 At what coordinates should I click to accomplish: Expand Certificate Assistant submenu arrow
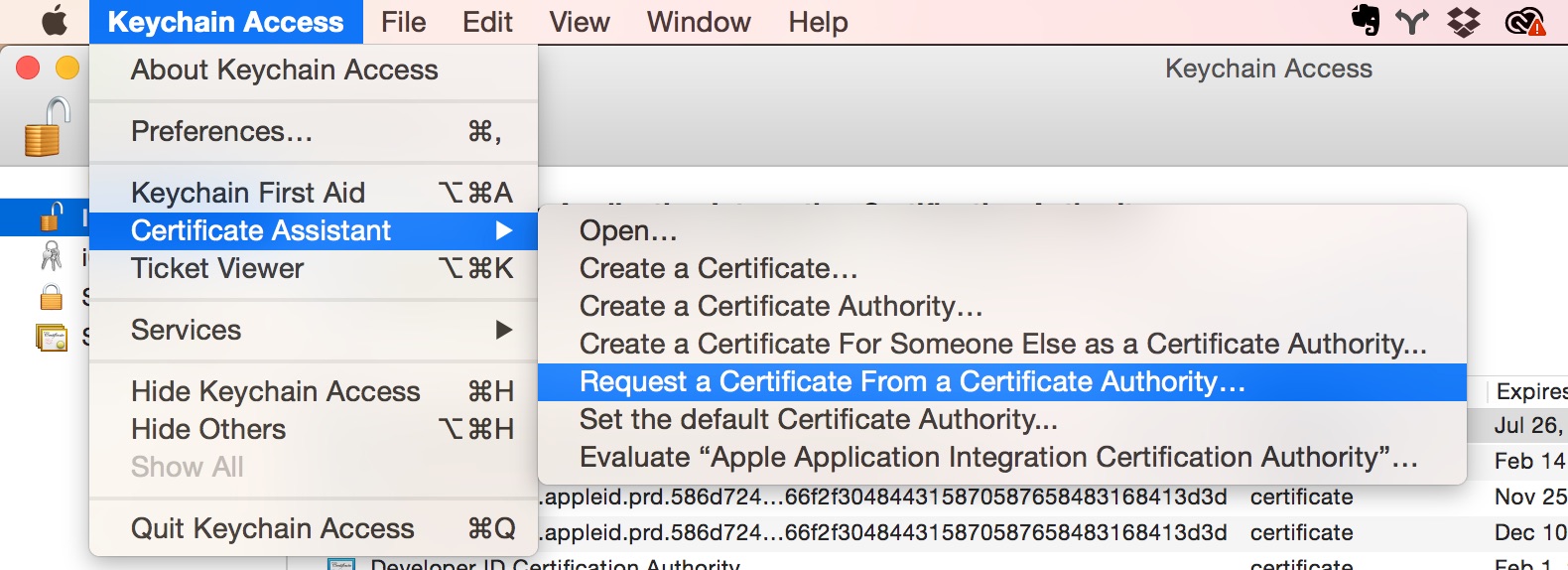[x=504, y=230]
